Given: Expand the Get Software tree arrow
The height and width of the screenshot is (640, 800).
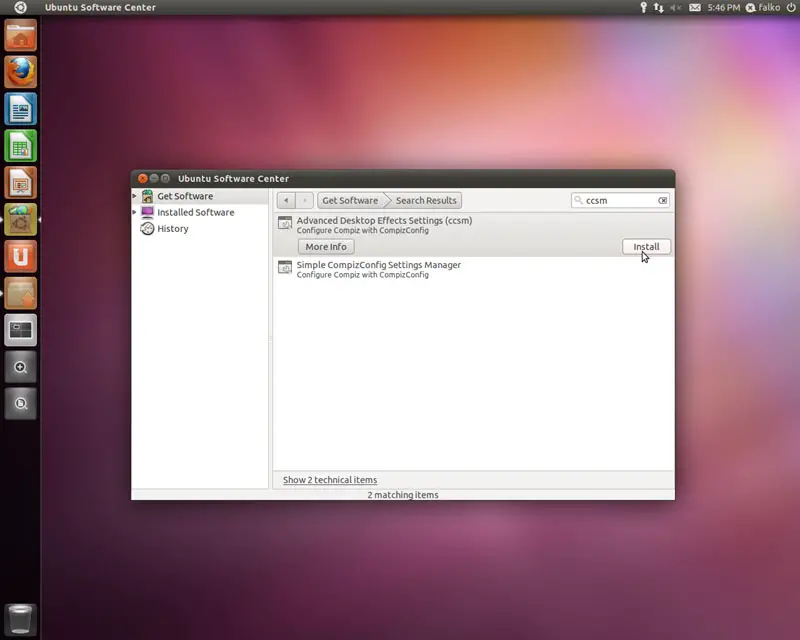Looking at the screenshot, I should click(135, 196).
